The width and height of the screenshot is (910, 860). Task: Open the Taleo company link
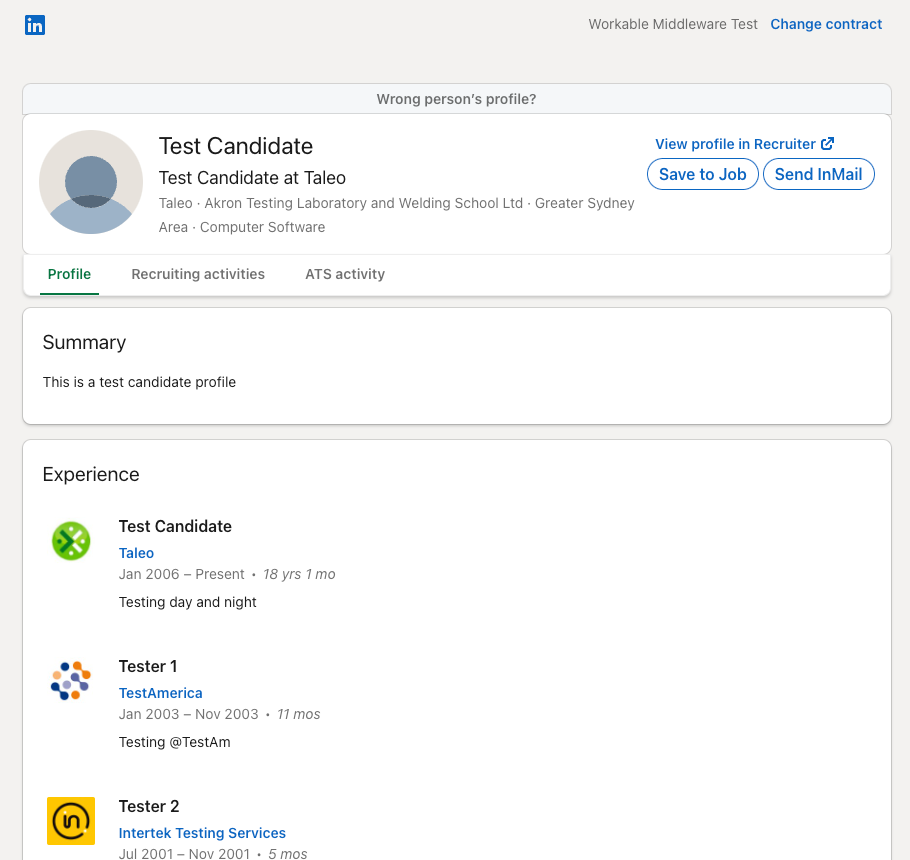click(x=136, y=553)
